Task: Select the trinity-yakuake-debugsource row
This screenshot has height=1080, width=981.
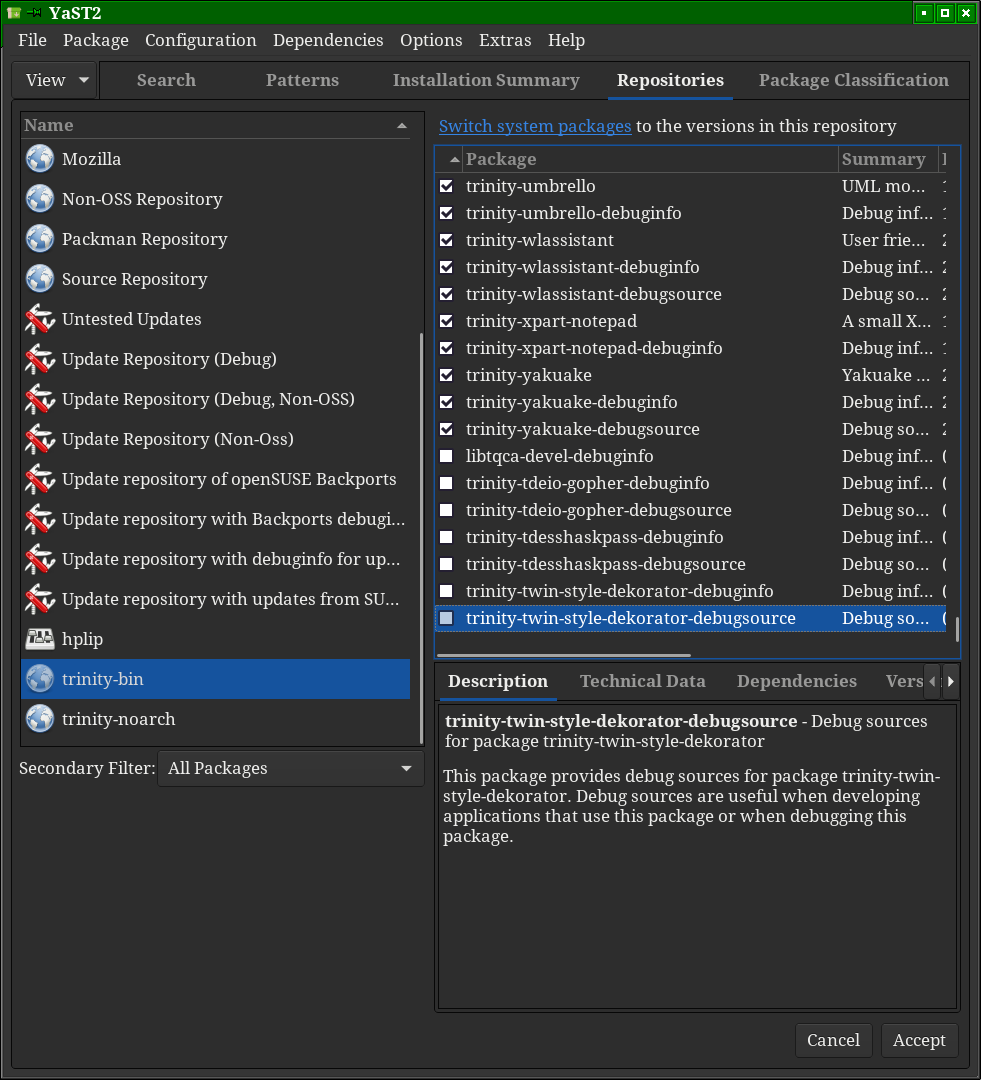Action: pyautogui.click(x=691, y=429)
